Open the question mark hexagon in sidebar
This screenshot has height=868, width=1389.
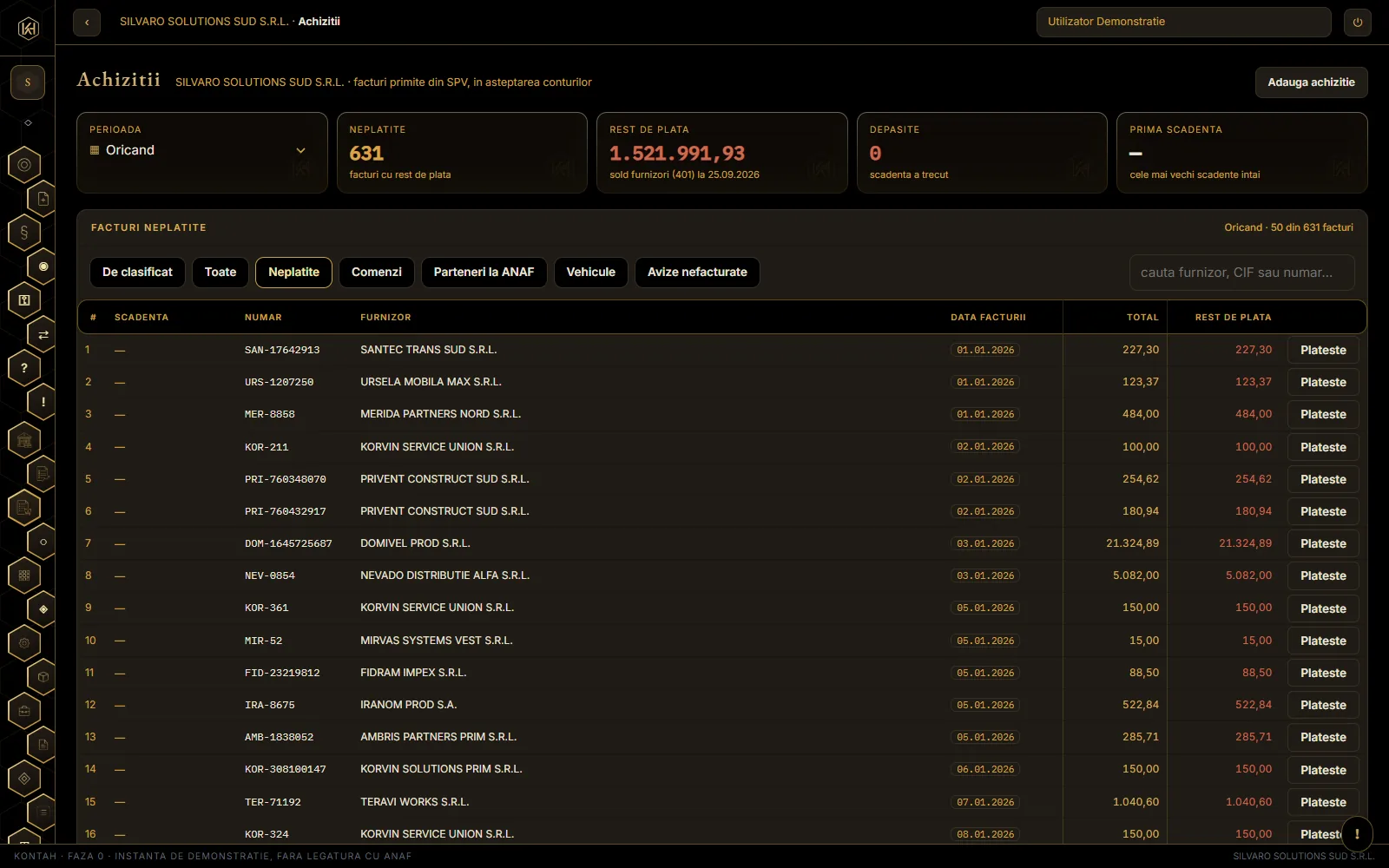24,368
